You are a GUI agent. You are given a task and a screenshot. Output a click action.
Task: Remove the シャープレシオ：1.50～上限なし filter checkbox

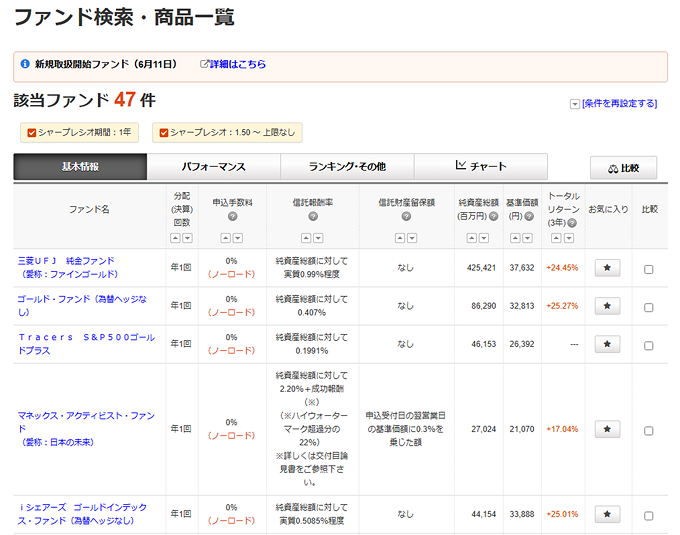[x=160, y=132]
